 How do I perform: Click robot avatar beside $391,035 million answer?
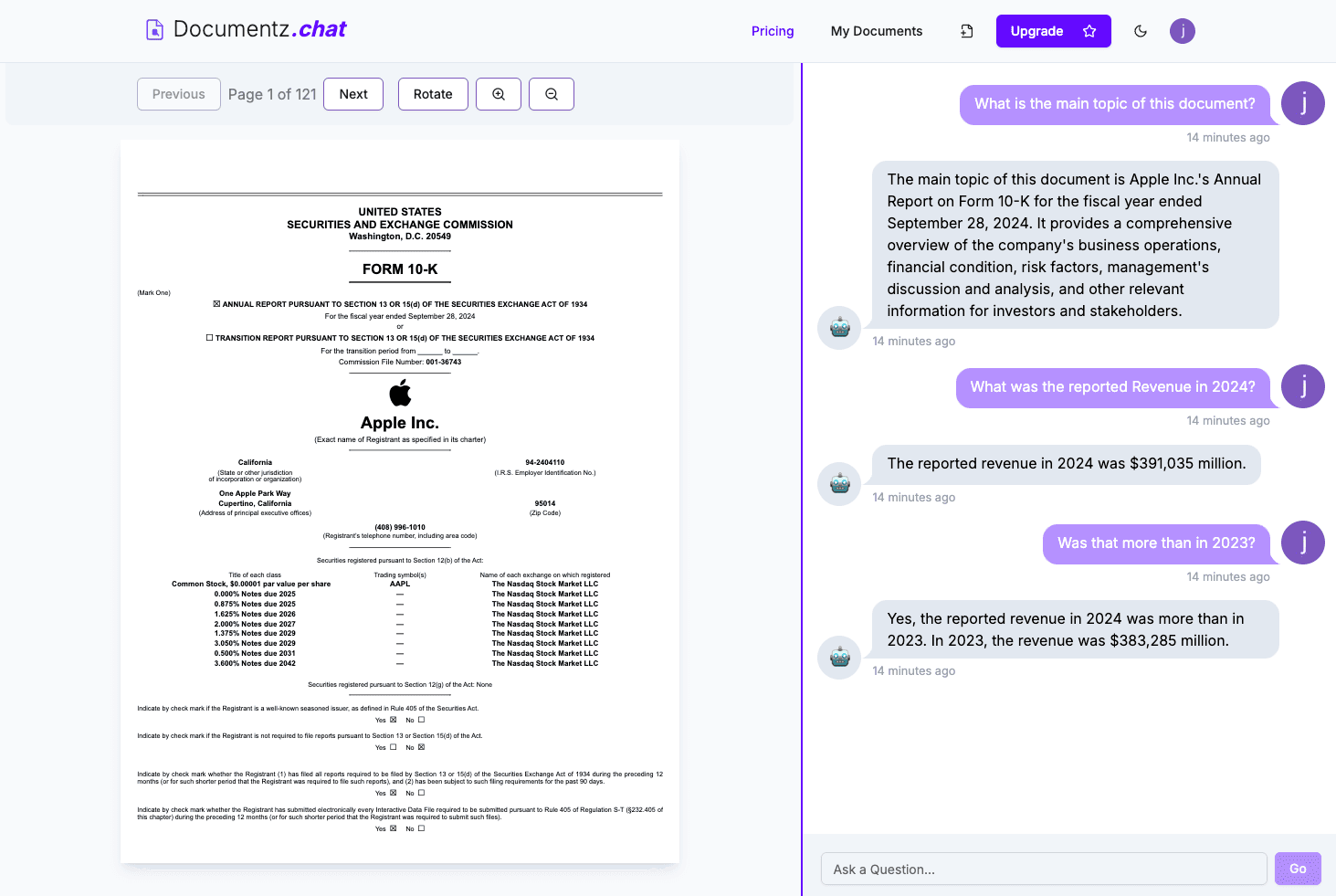pos(839,484)
